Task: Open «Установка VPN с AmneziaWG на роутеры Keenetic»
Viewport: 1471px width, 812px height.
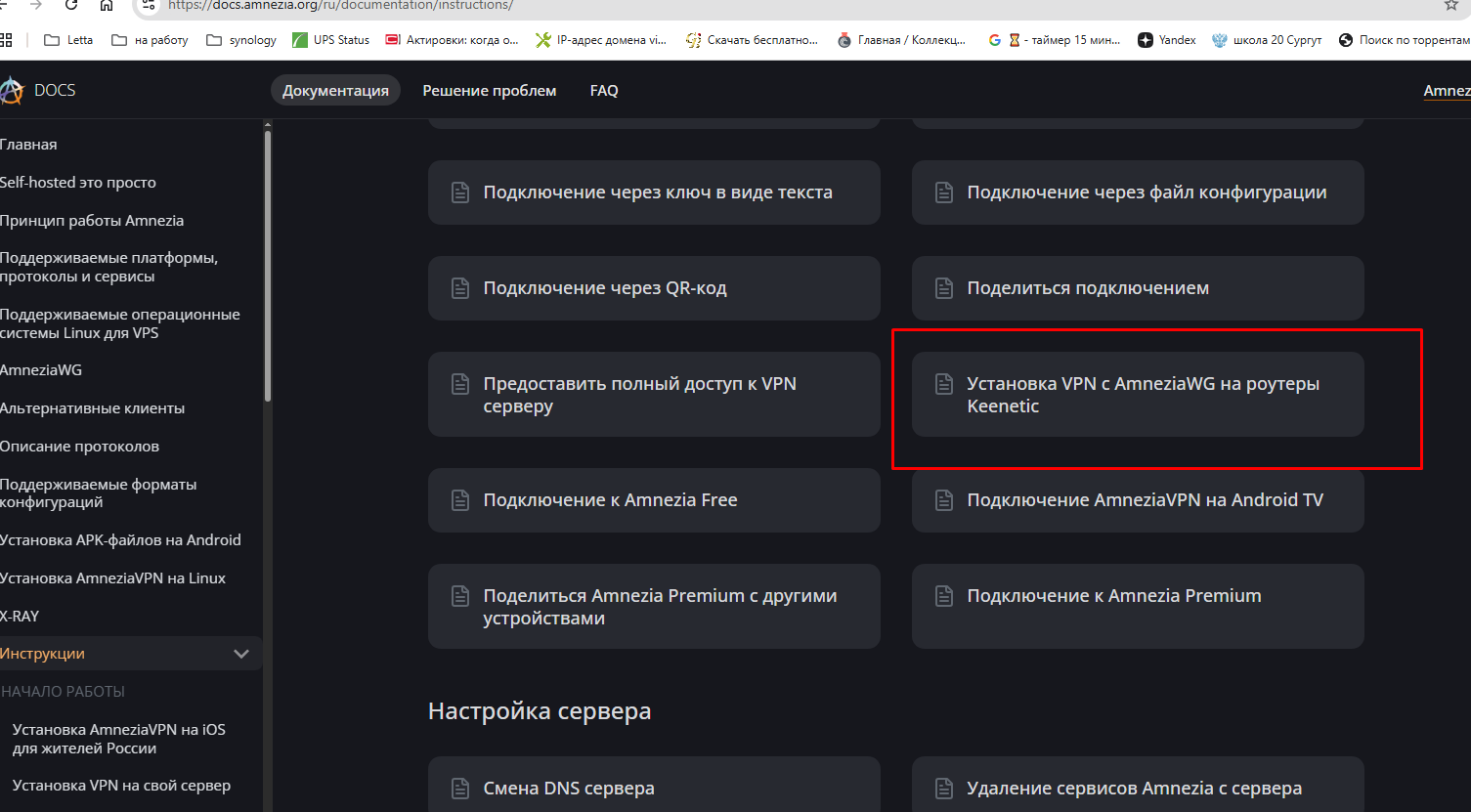Action: click(x=1138, y=395)
